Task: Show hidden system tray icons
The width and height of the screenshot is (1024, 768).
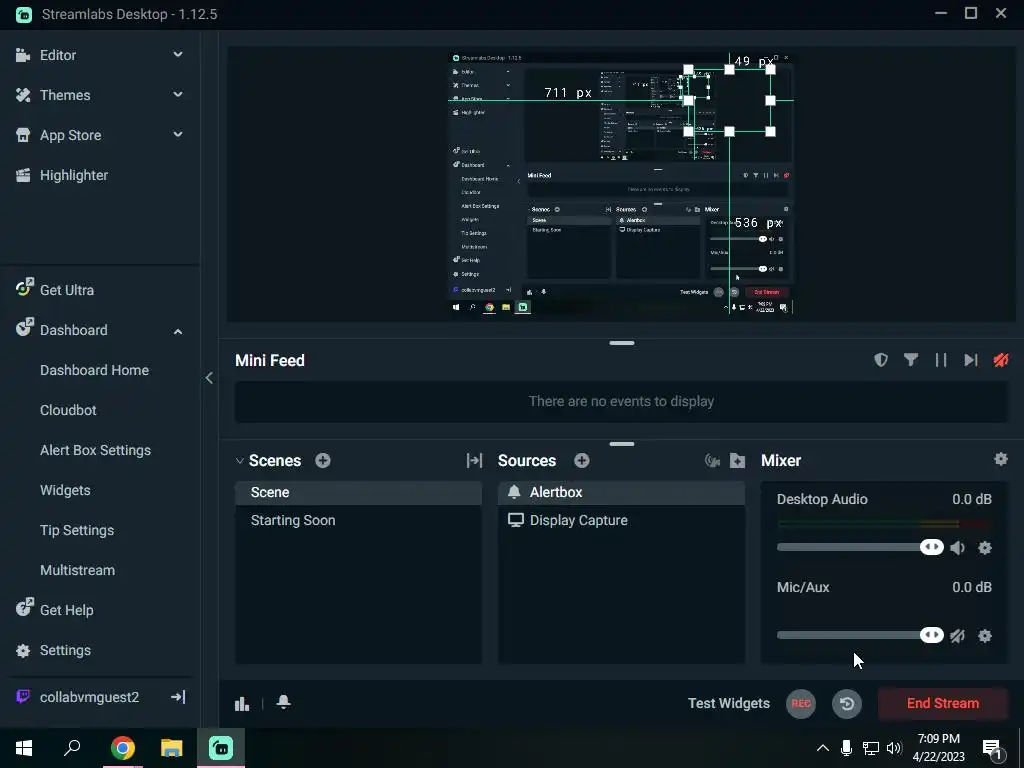Action: click(823, 748)
